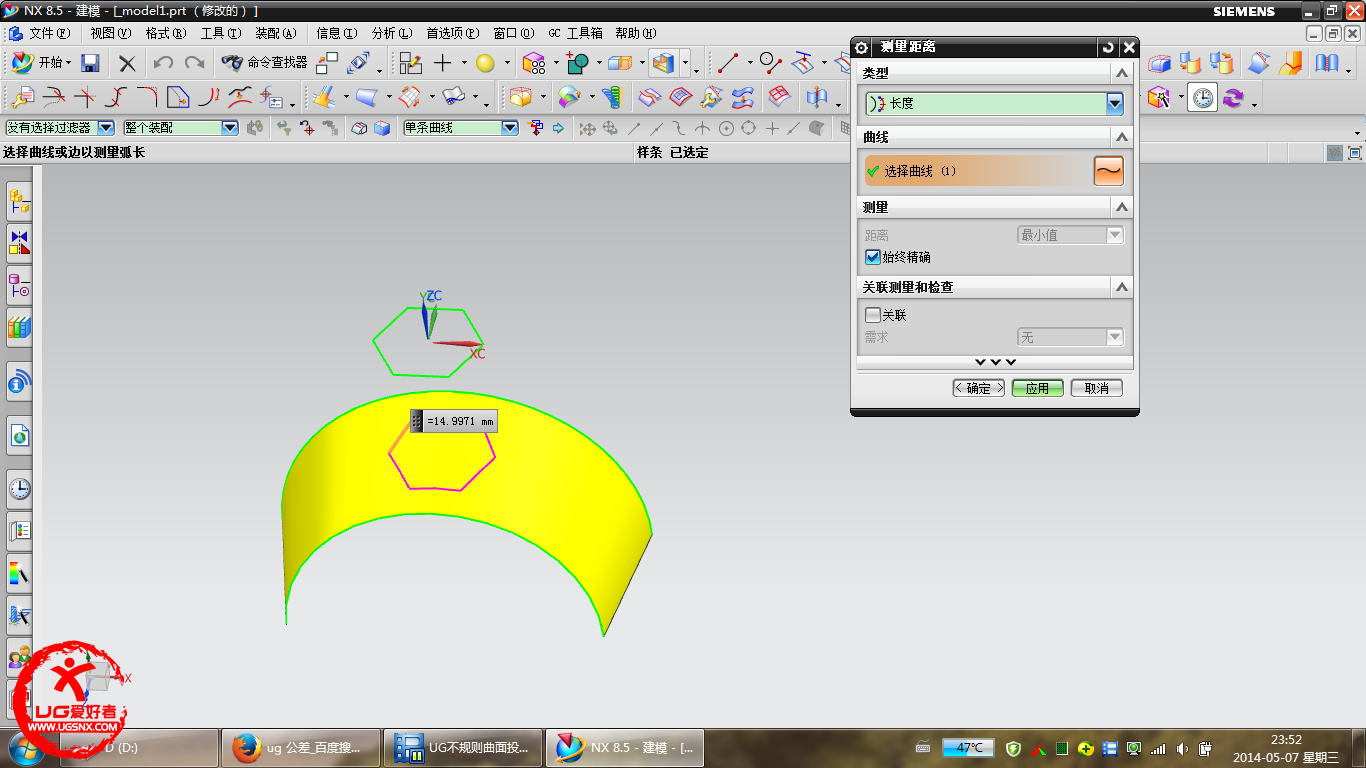Click the arc center snap icon
1366x768 pixels.
(726, 128)
